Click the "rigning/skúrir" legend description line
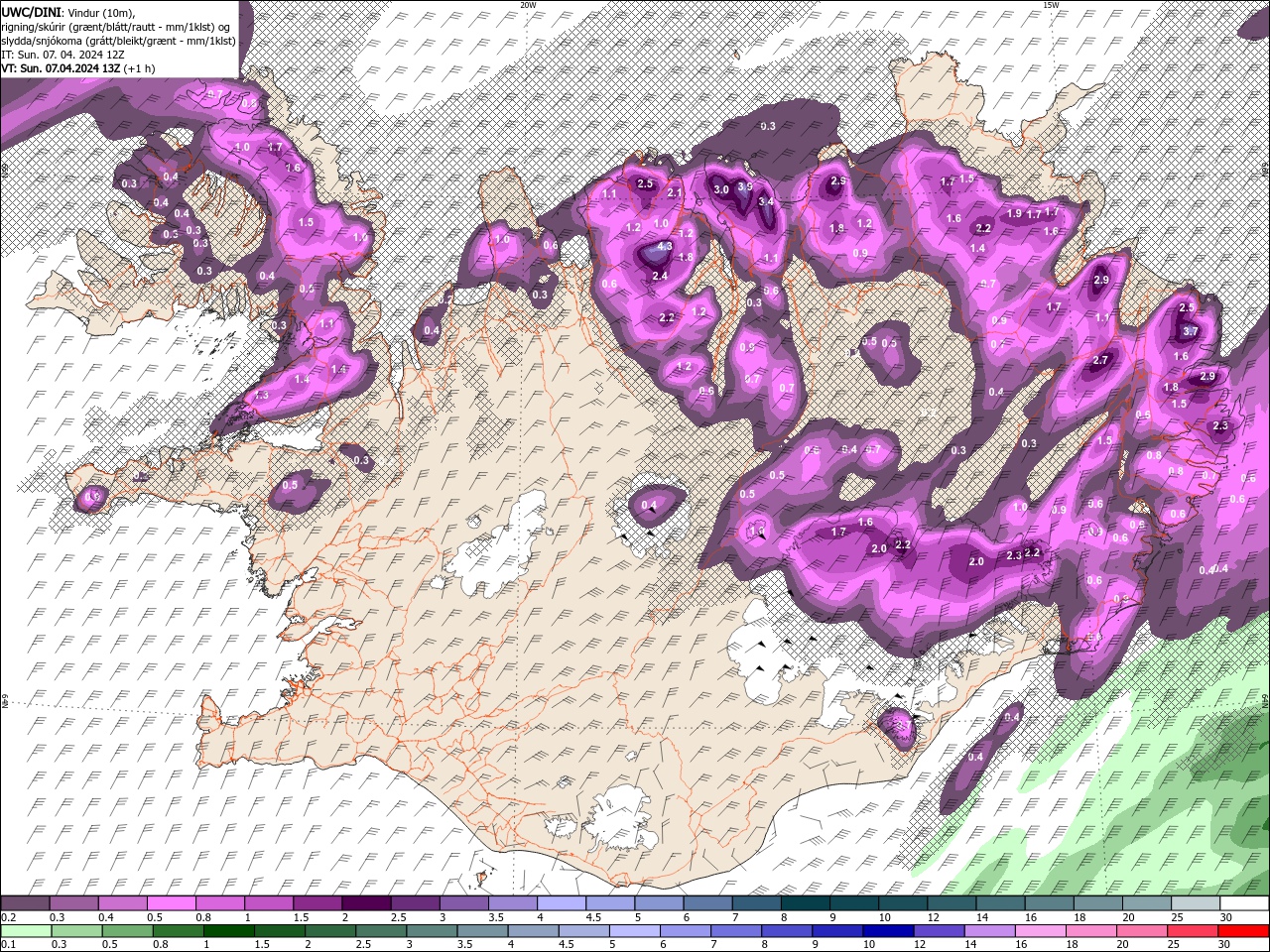 [x=116, y=27]
